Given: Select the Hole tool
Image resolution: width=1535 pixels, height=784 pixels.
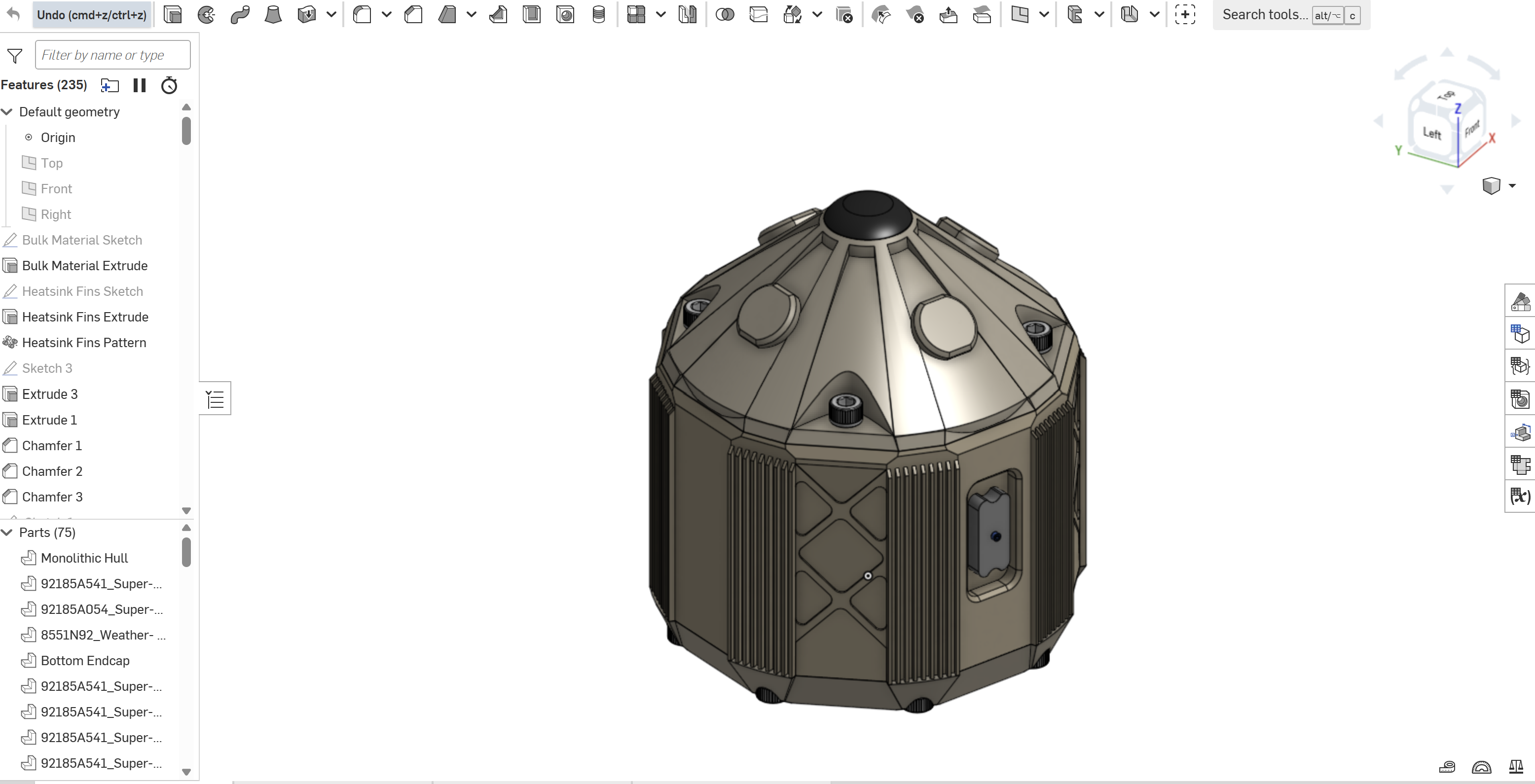Looking at the screenshot, I should [565, 14].
